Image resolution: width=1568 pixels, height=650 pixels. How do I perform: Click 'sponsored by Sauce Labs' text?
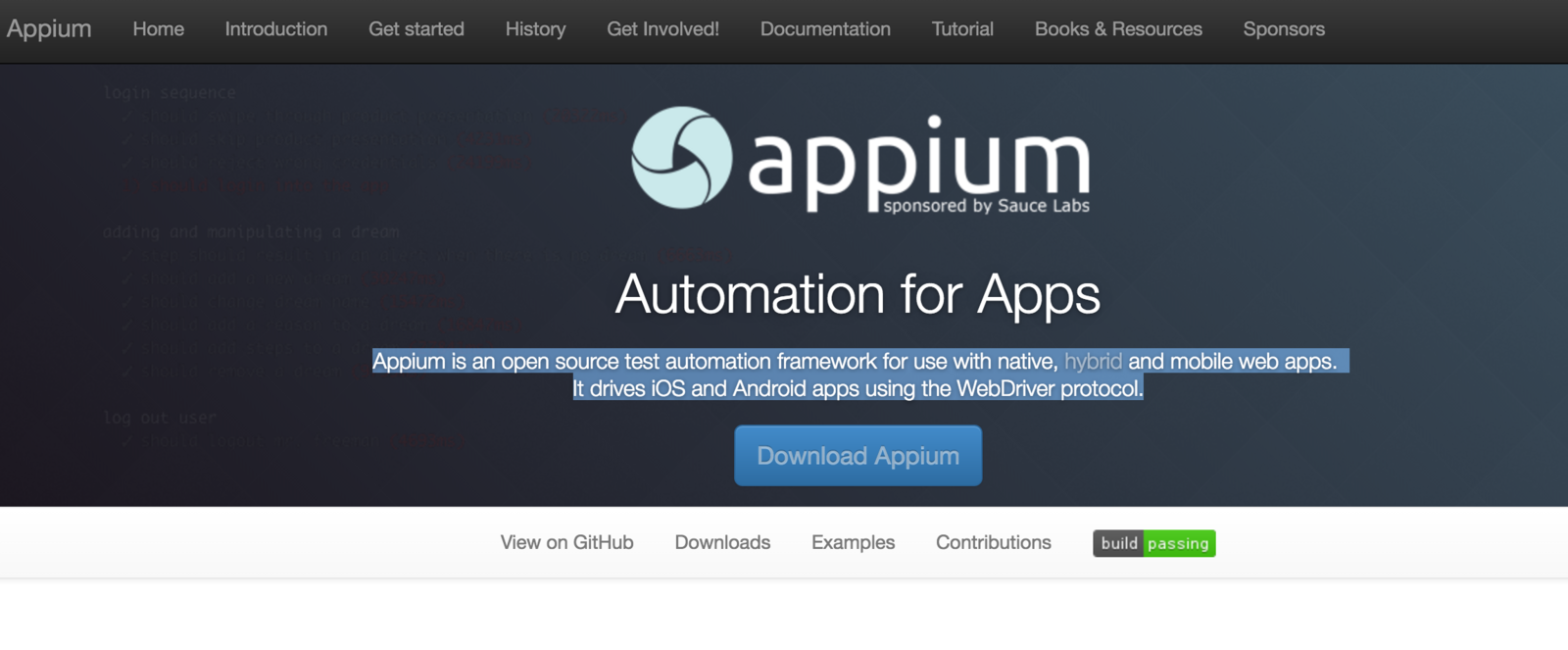pos(986,206)
